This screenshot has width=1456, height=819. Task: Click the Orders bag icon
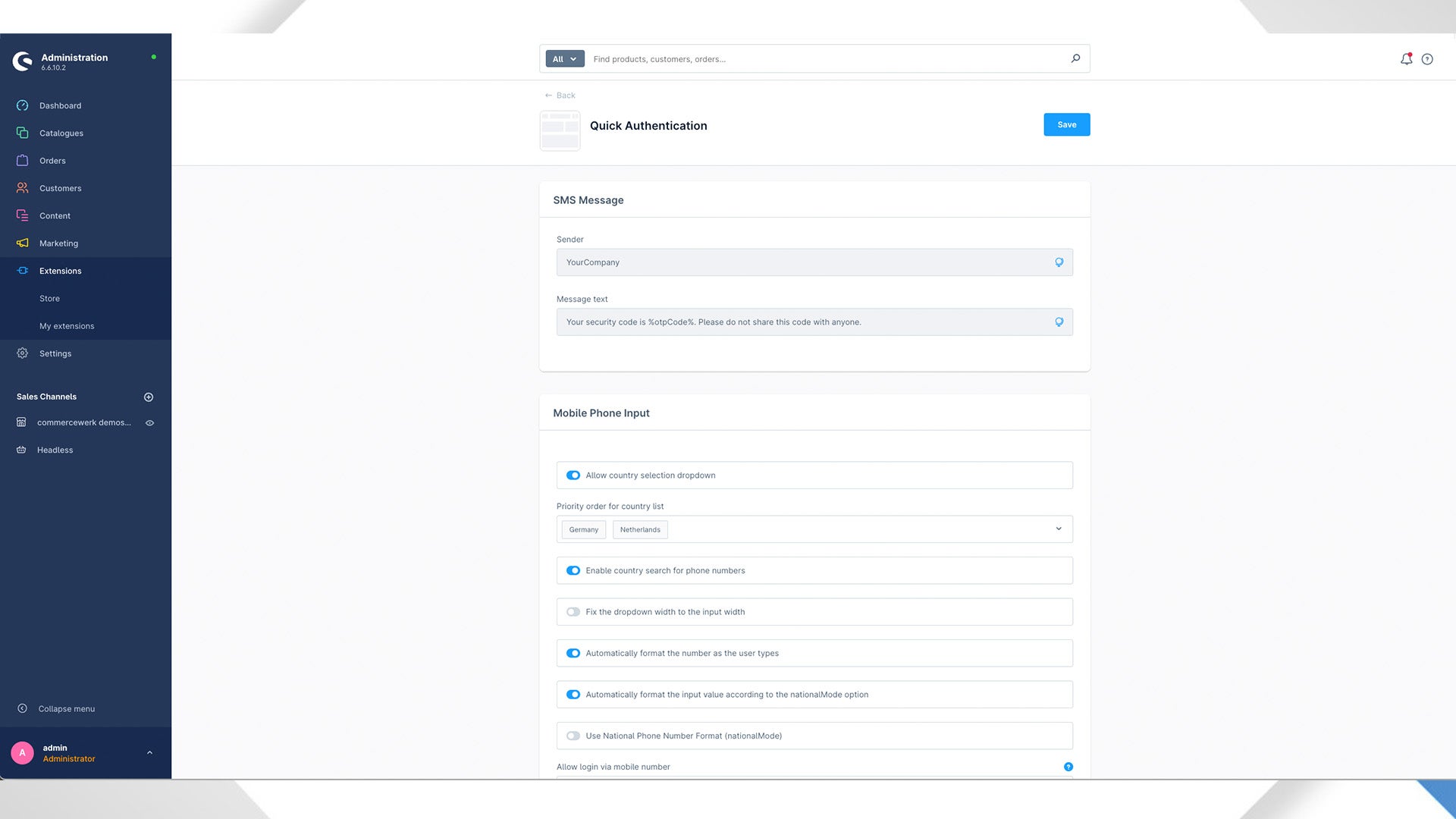tap(23, 161)
